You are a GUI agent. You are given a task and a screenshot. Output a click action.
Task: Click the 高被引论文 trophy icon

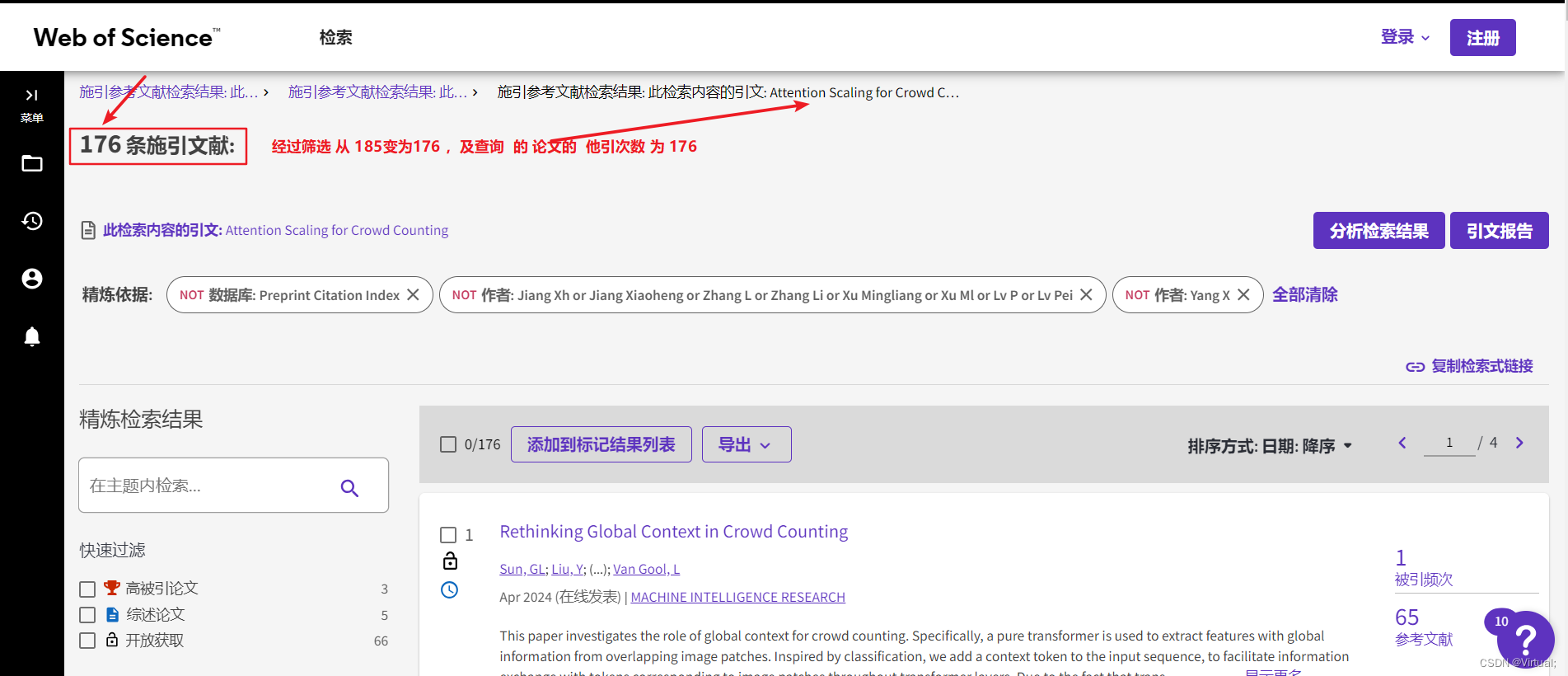click(x=112, y=588)
